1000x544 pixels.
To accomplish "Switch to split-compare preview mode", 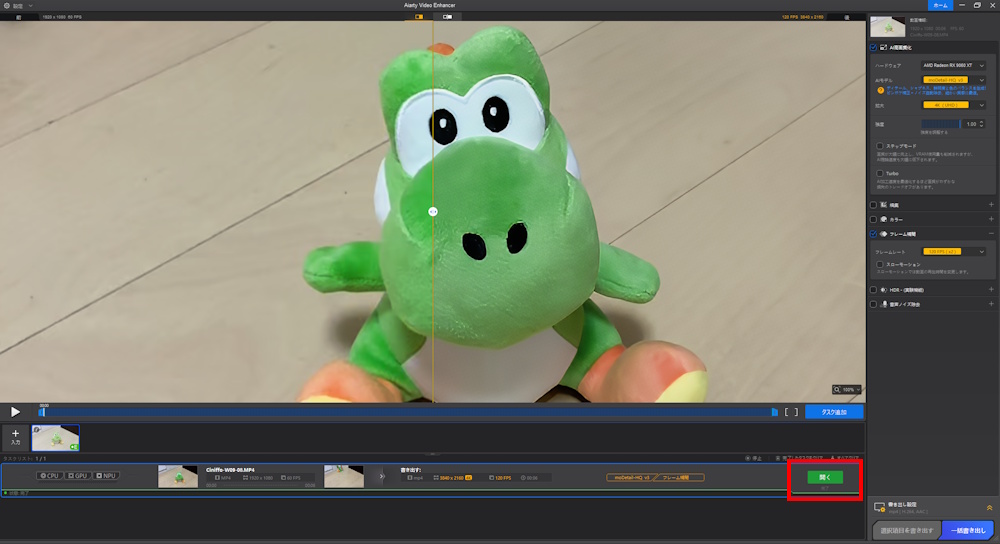I will pos(419,17).
